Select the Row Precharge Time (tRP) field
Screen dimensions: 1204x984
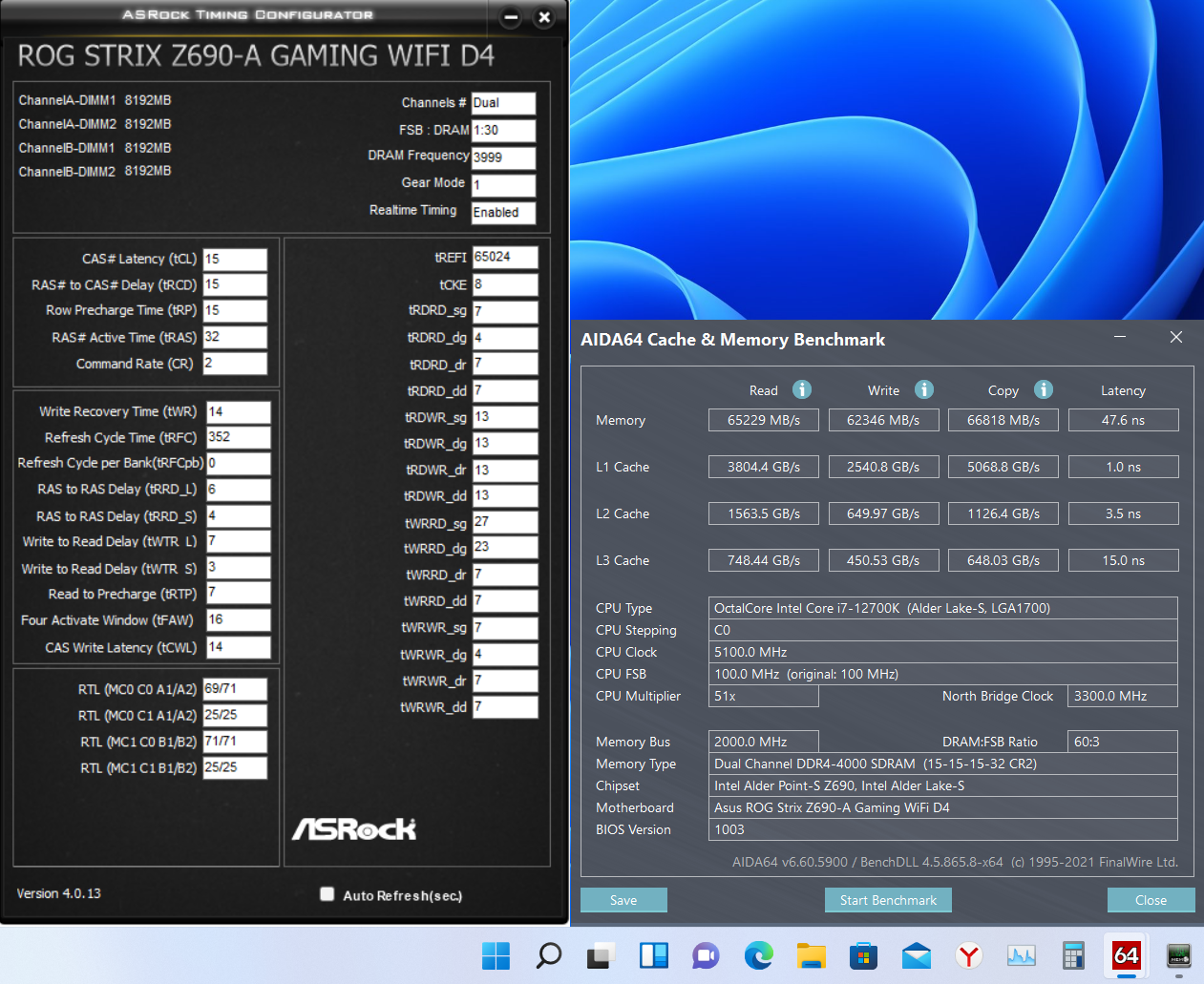pos(235,310)
